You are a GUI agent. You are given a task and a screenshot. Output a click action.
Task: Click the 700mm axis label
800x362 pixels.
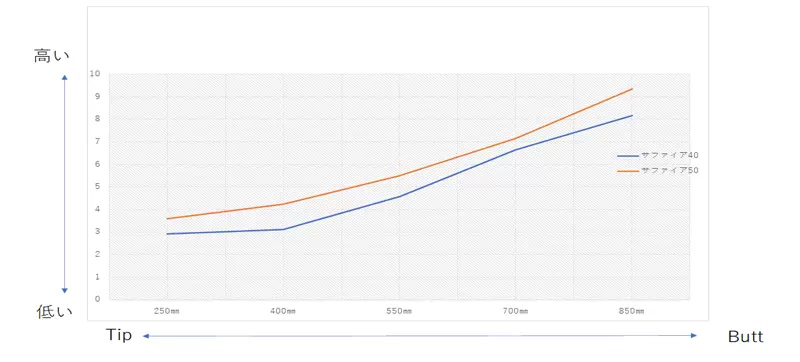(516, 311)
